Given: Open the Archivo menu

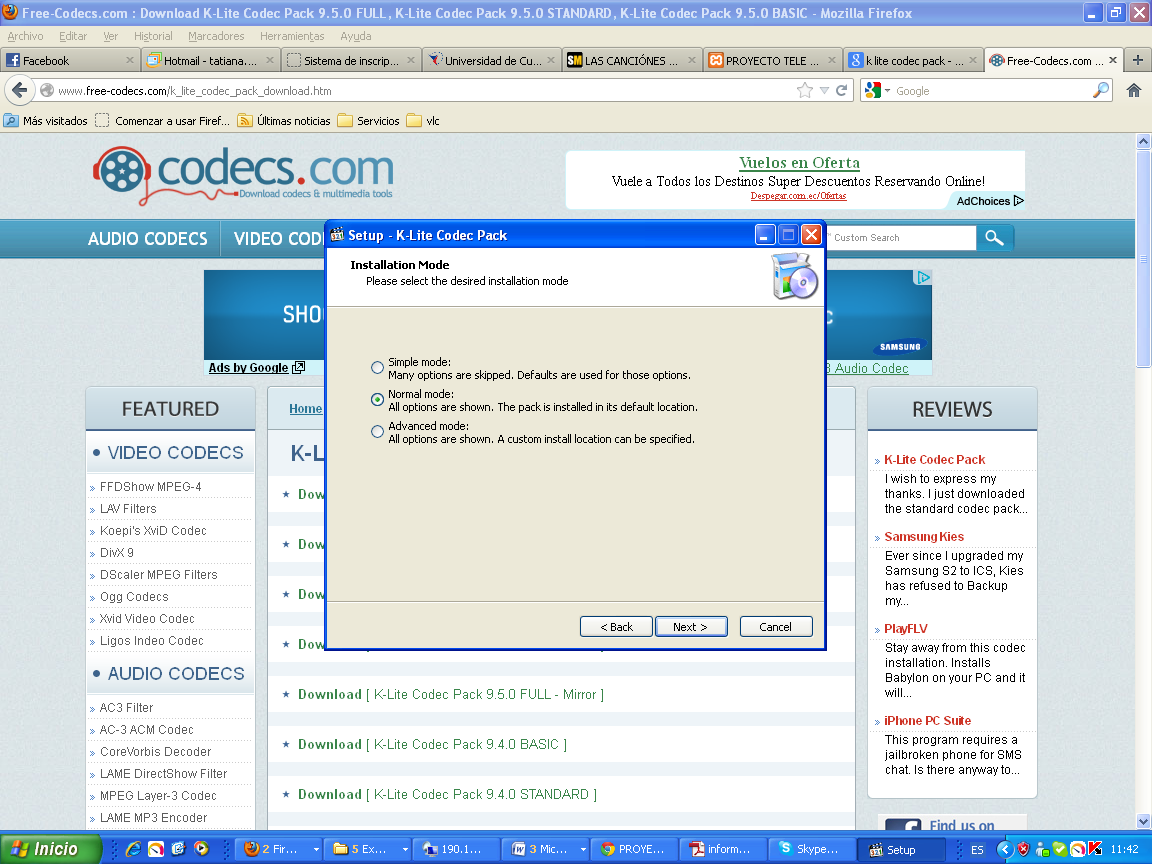Looking at the screenshot, I should click(25, 36).
